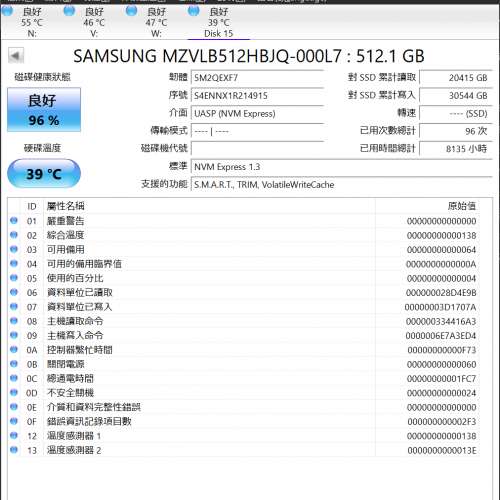
Task: Select the W: drive at 47 °C
Action: coord(156,22)
